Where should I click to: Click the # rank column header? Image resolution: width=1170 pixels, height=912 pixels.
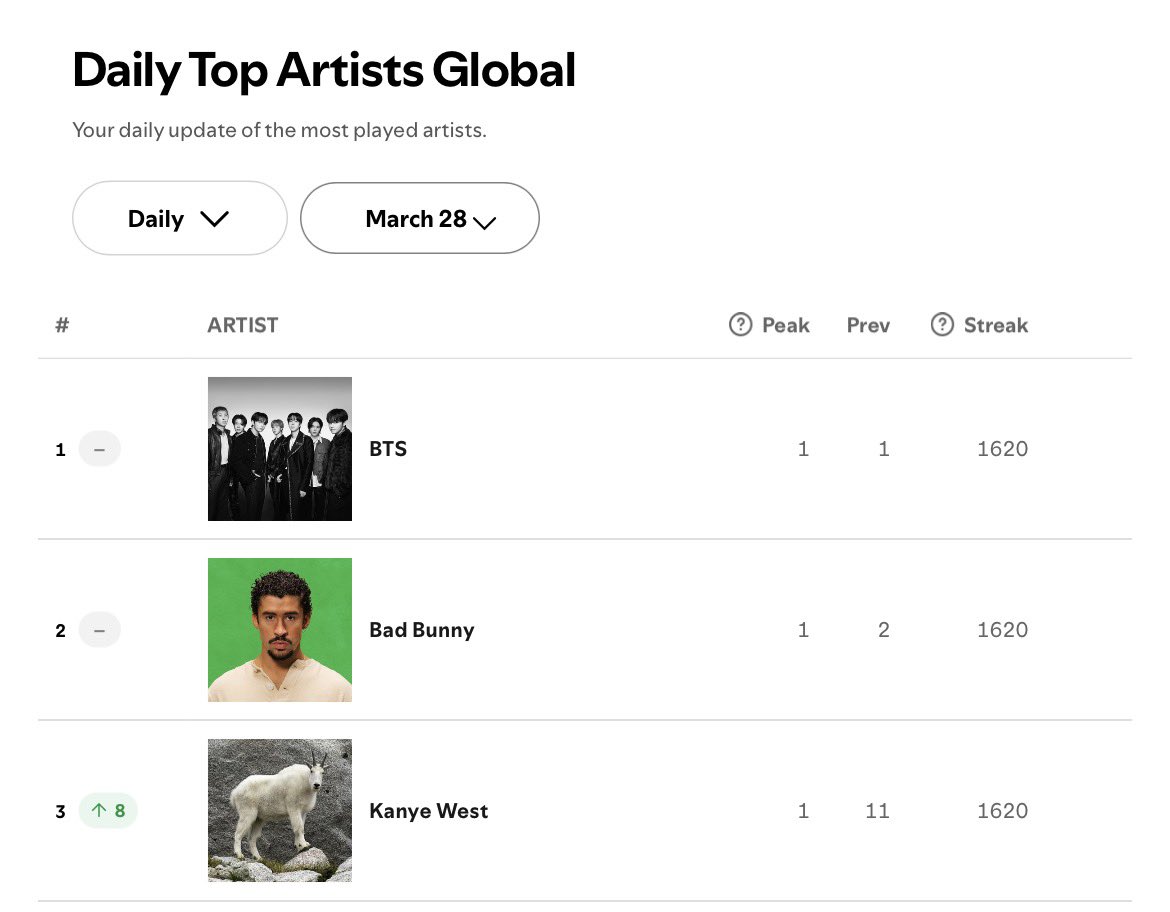(x=62, y=325)
